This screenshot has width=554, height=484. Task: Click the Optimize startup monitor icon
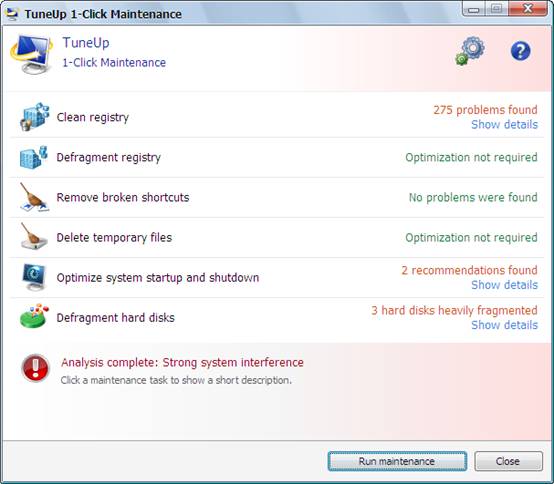coord(34,277)
